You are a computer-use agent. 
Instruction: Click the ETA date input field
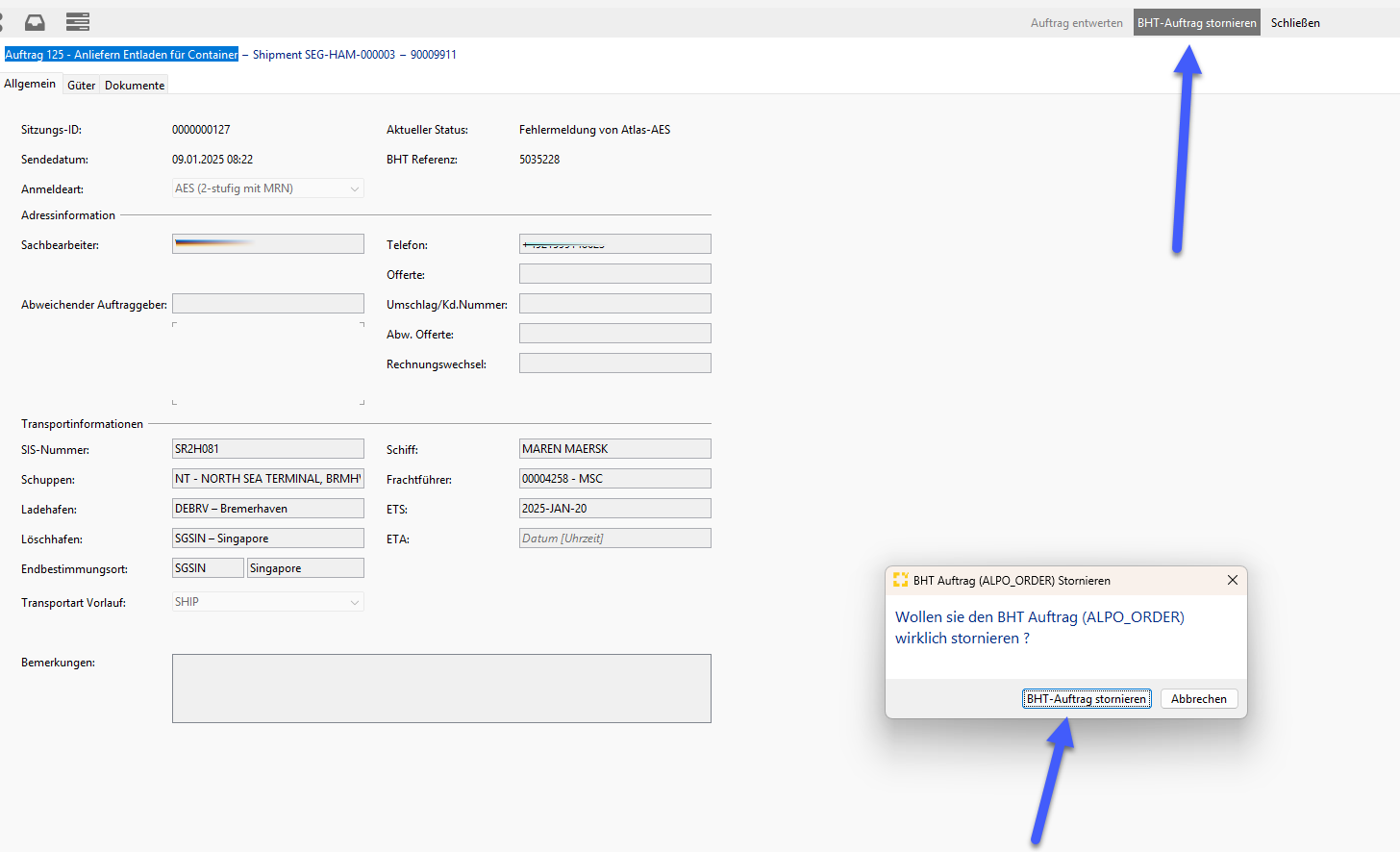tap(615, 539)
